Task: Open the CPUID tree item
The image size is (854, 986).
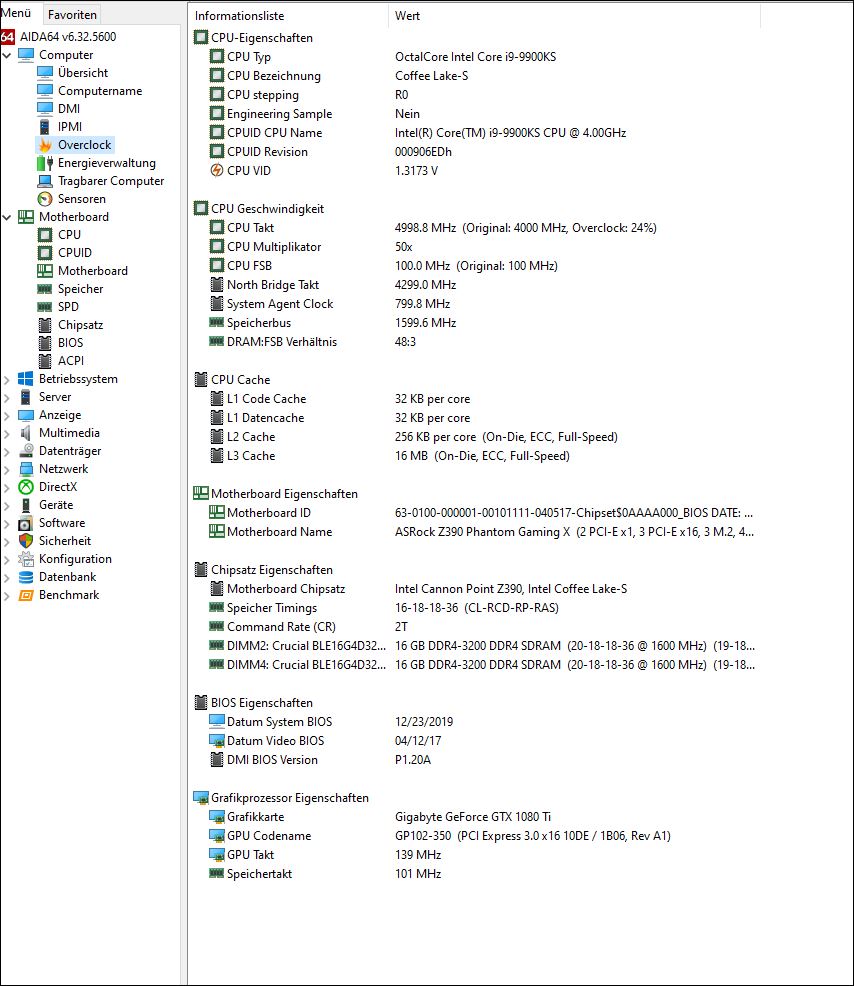Action: (75, 253)
